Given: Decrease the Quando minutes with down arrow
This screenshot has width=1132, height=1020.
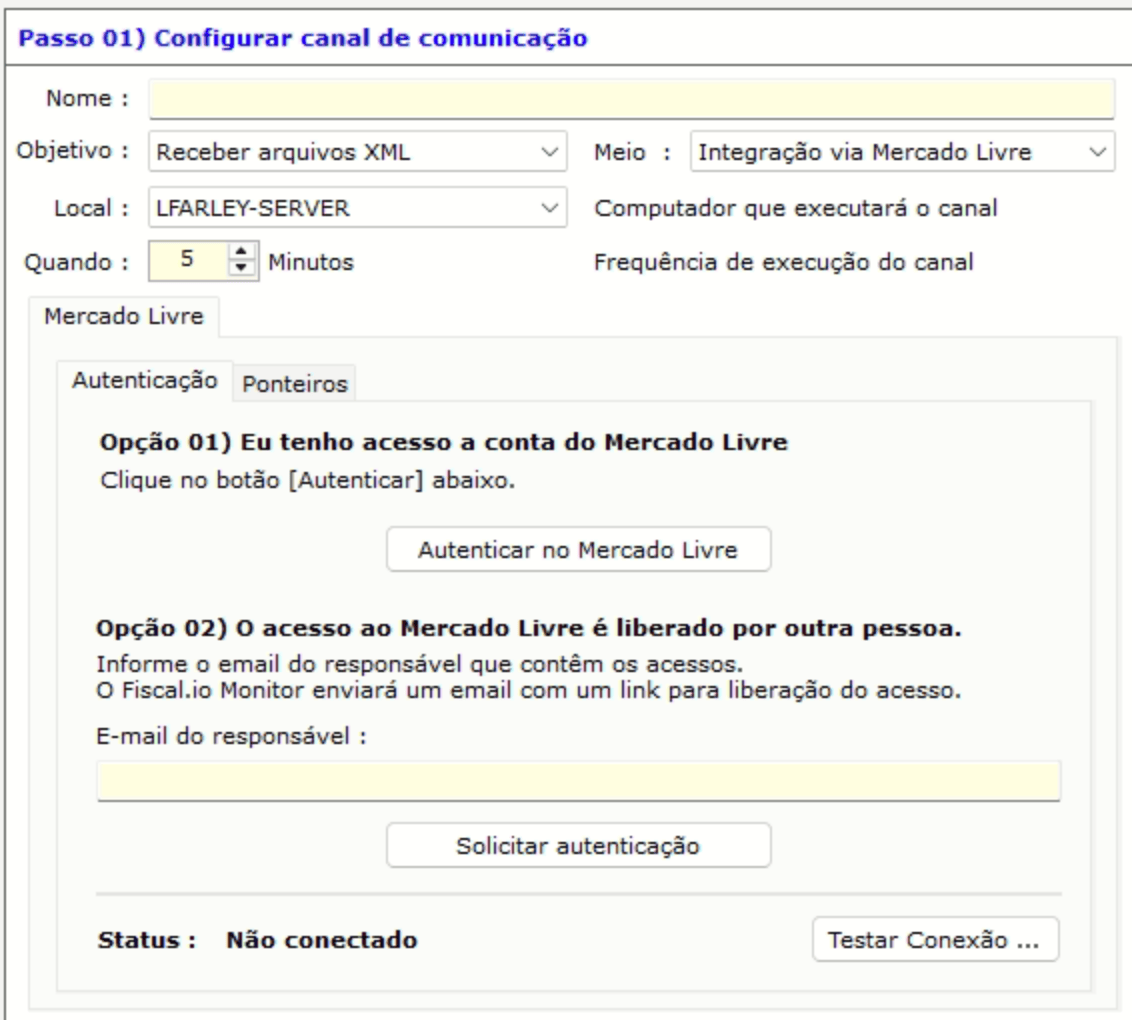Looking at the screenshot, I should pos(241,269).
